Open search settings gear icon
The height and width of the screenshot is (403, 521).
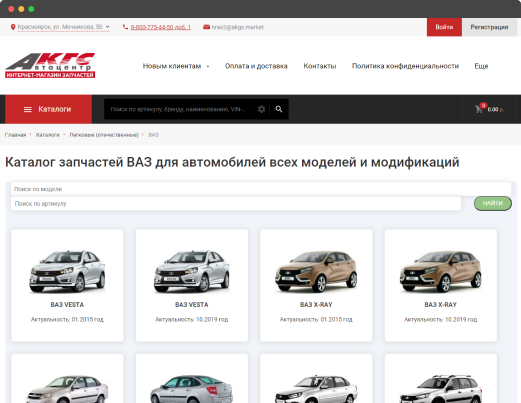tap(262, 109)
